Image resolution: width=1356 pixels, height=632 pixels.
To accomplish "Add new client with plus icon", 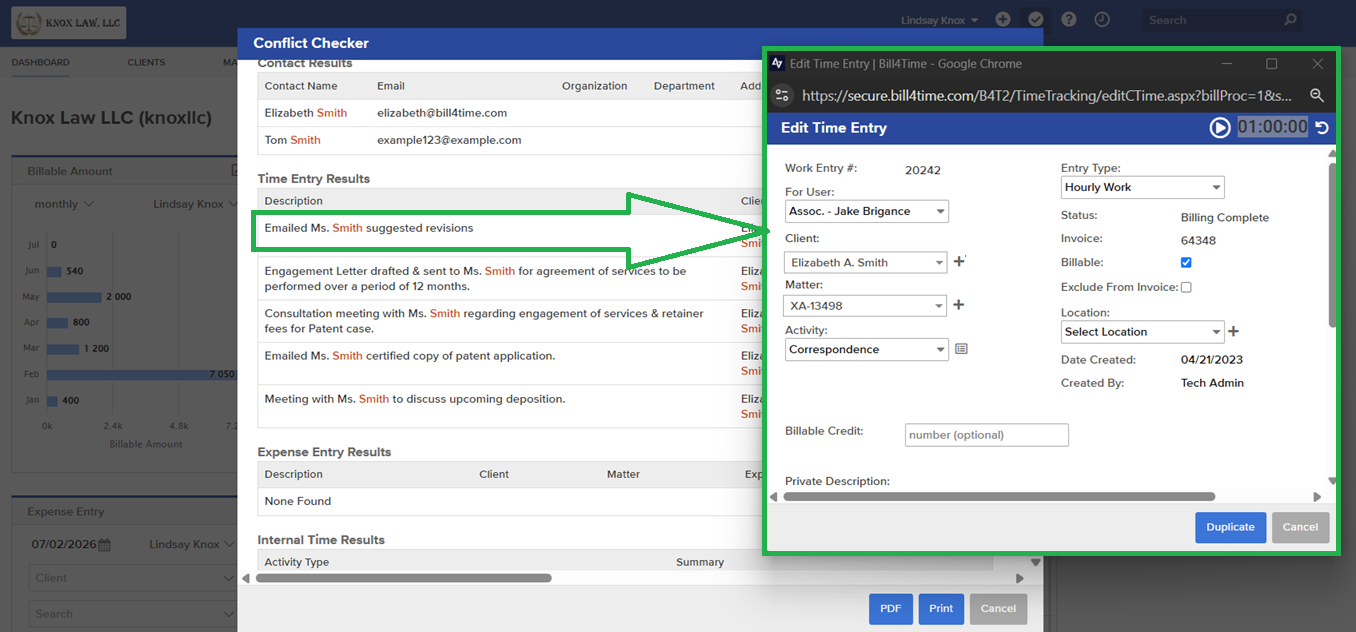I will (959, 262).
